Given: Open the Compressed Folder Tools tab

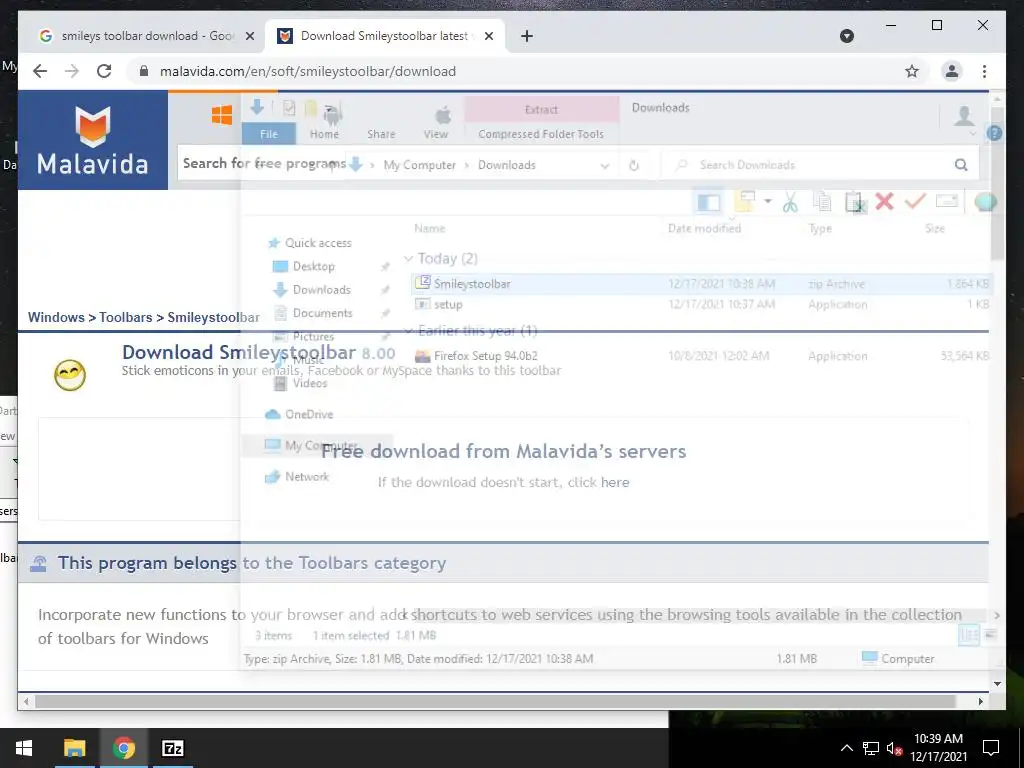Looking at the screenshot, I should tap(541, 134).
